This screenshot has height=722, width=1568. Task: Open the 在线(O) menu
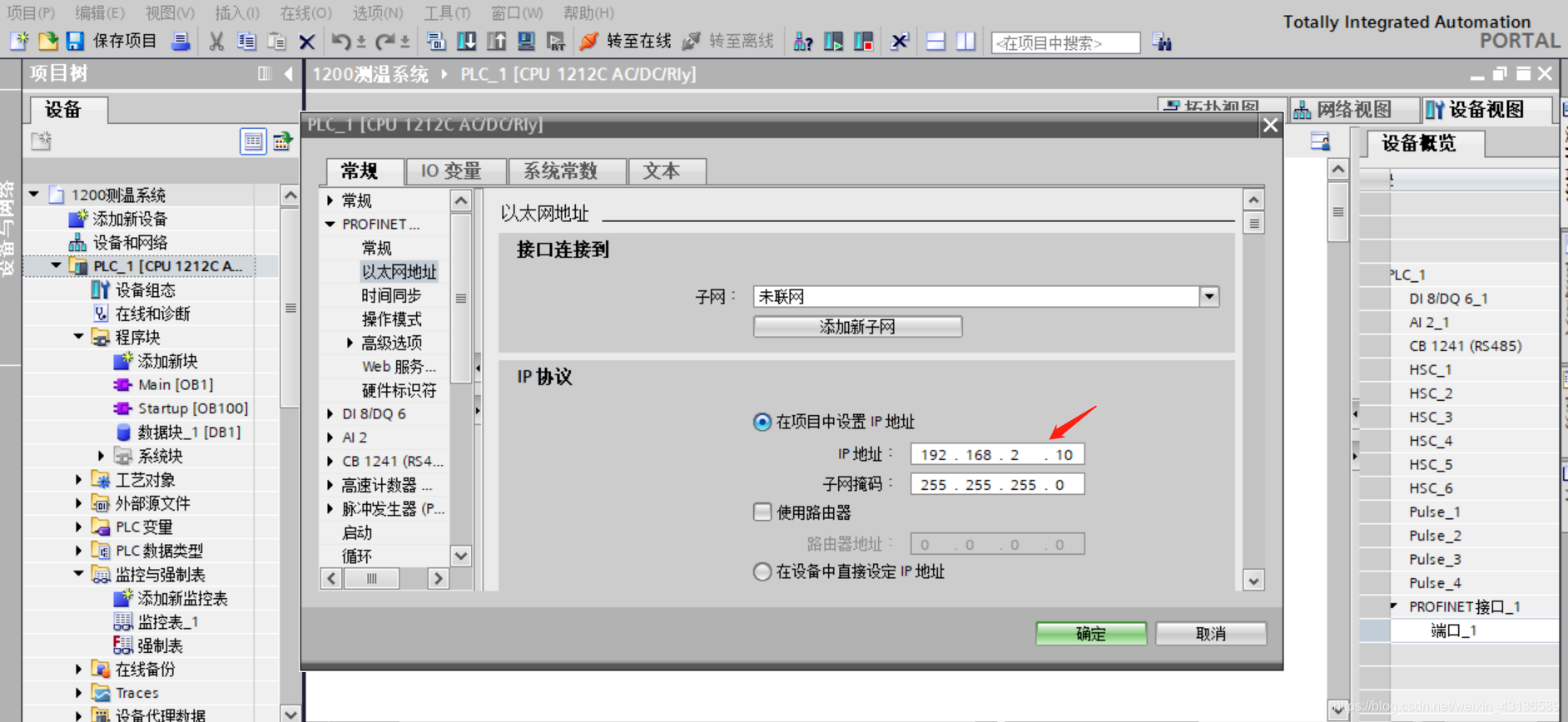305,12
